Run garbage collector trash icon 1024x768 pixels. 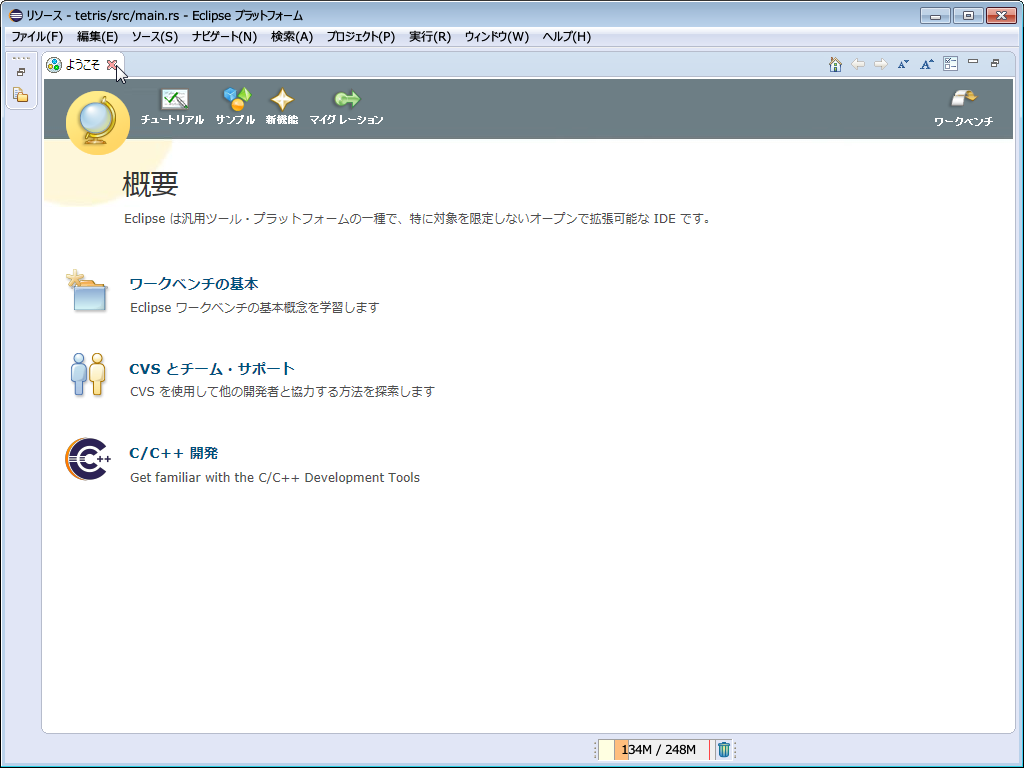(724, 749)
